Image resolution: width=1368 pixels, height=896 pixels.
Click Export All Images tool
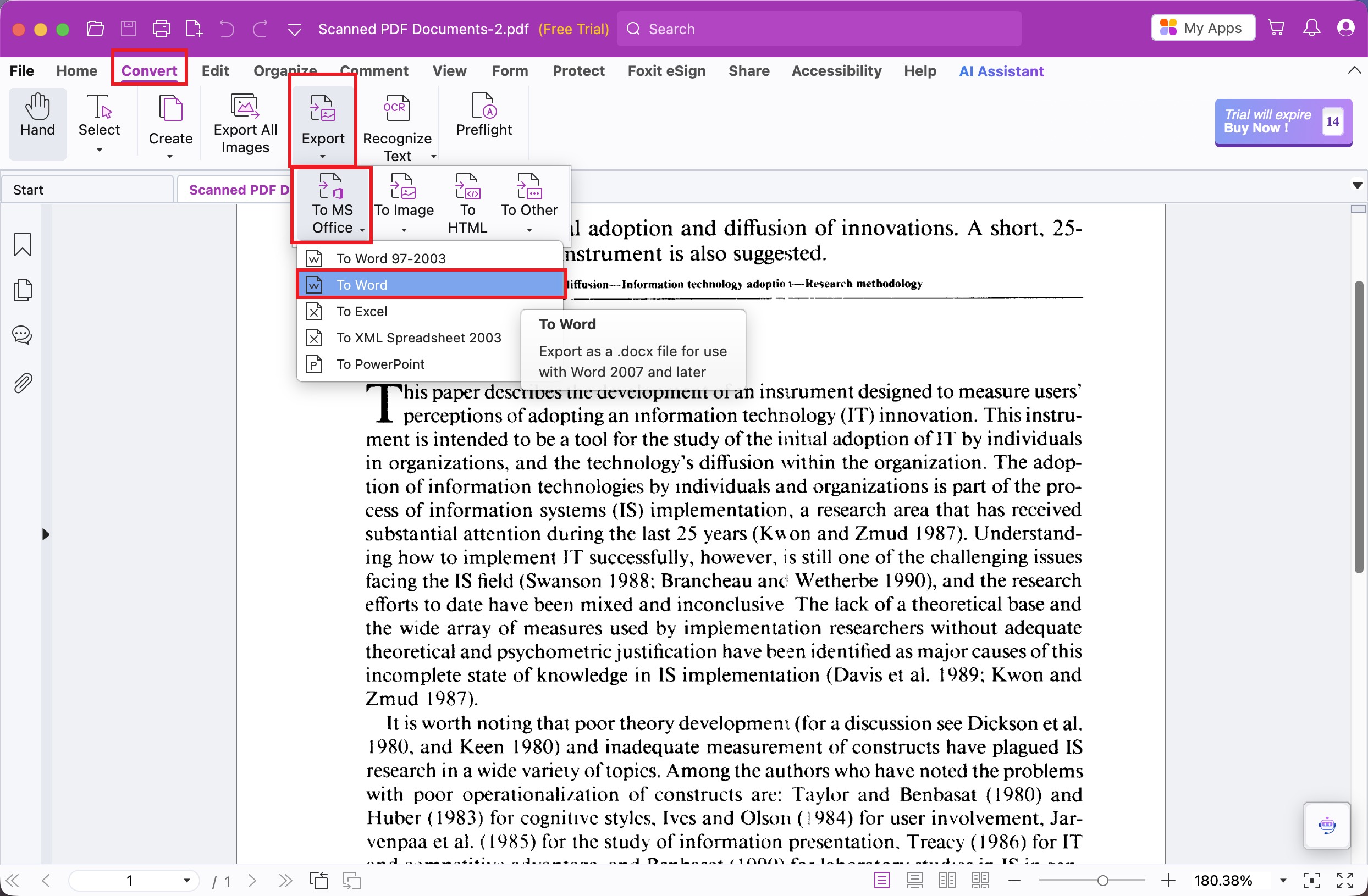pyautogui.click(x=245, y=124)
